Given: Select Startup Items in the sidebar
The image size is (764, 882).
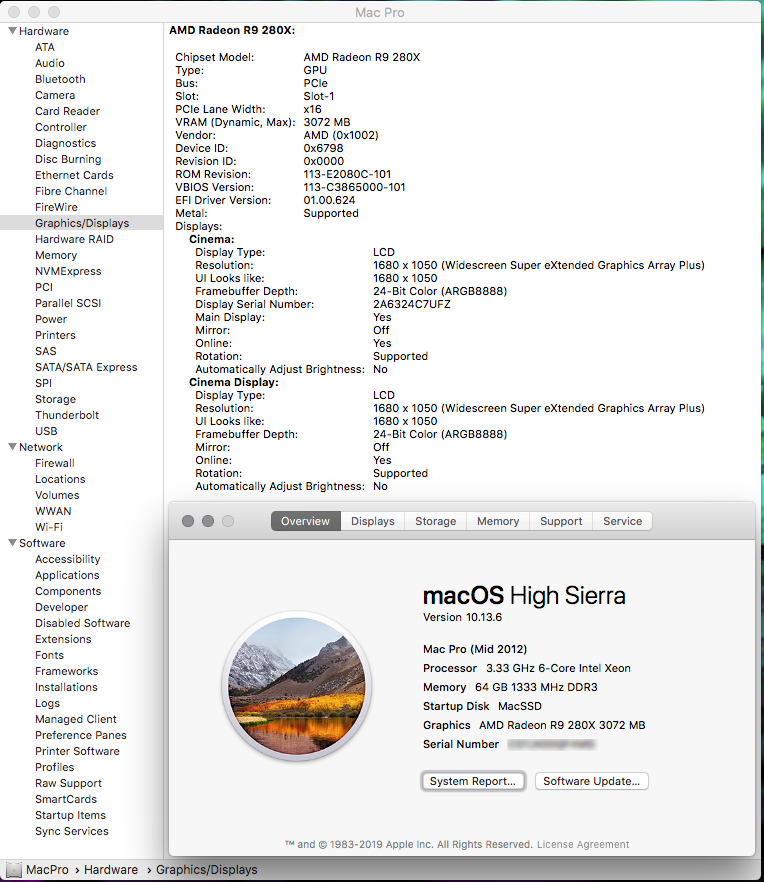Looking at the screenshot, I should click(x=70, y=815).
